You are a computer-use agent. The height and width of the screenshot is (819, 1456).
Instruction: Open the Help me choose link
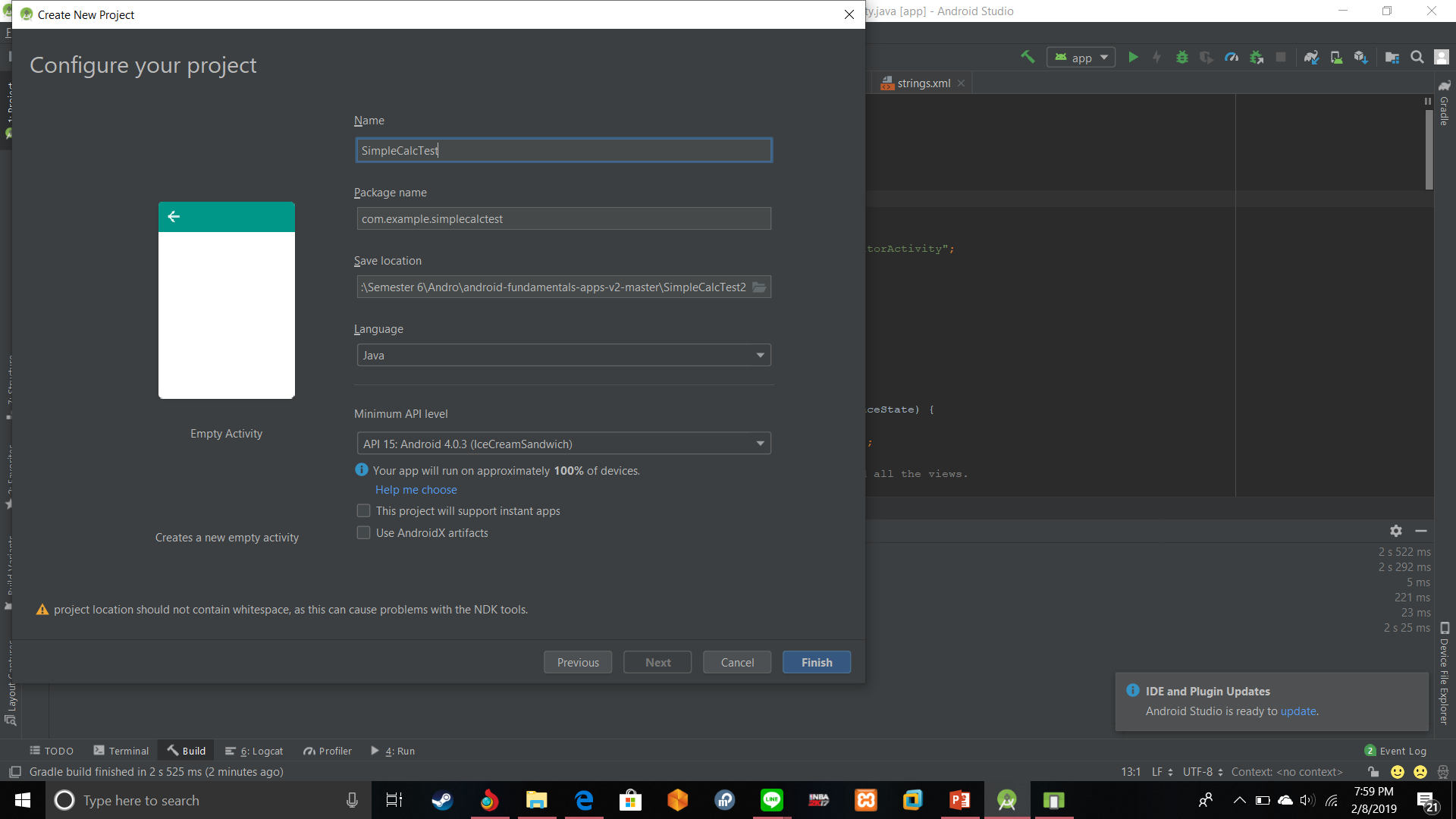416,490
